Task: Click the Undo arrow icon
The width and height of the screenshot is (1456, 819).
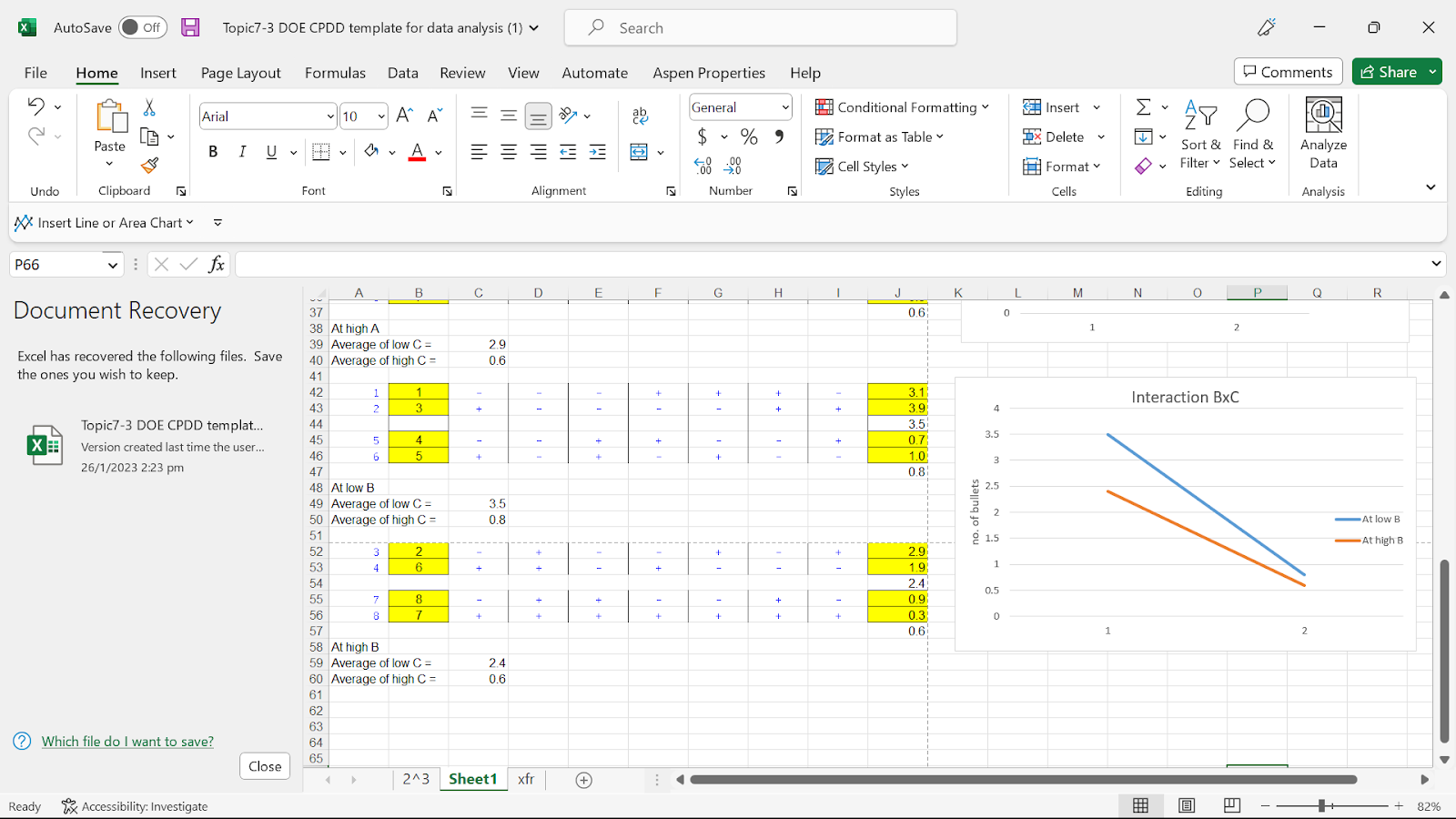Action: click(x=35, y=106)
